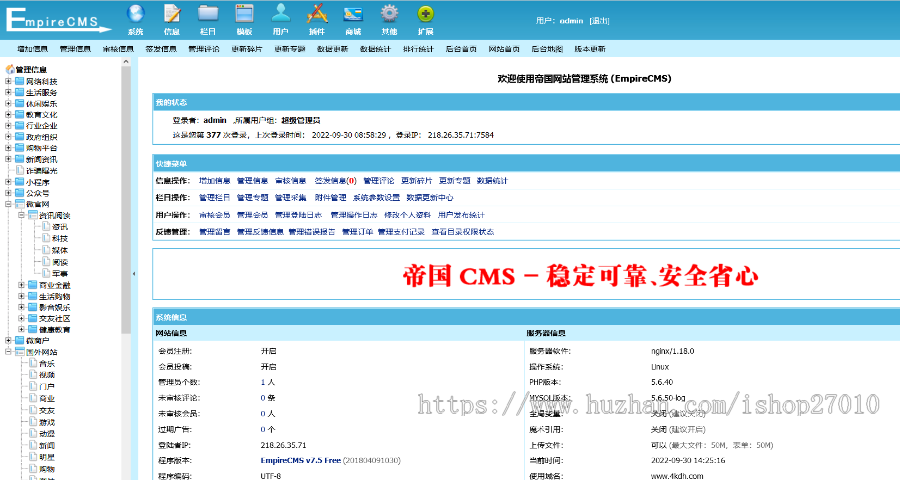
Task: Click the page icon beside 门户
Action: [x=33, y=387]
